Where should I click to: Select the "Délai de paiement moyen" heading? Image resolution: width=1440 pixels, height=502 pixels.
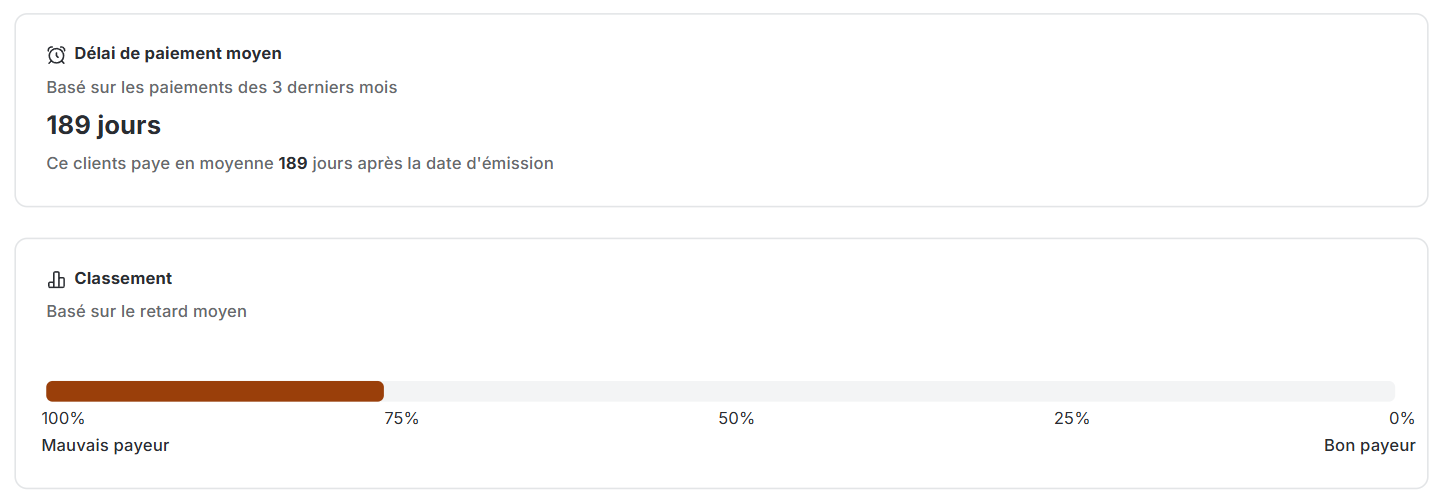click(x=178, y=54)
